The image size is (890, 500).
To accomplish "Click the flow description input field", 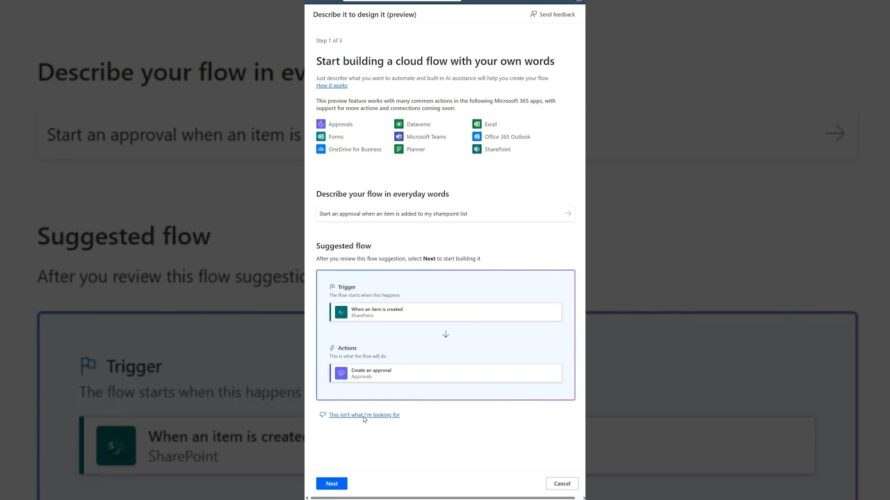I will tap(446, 214).
